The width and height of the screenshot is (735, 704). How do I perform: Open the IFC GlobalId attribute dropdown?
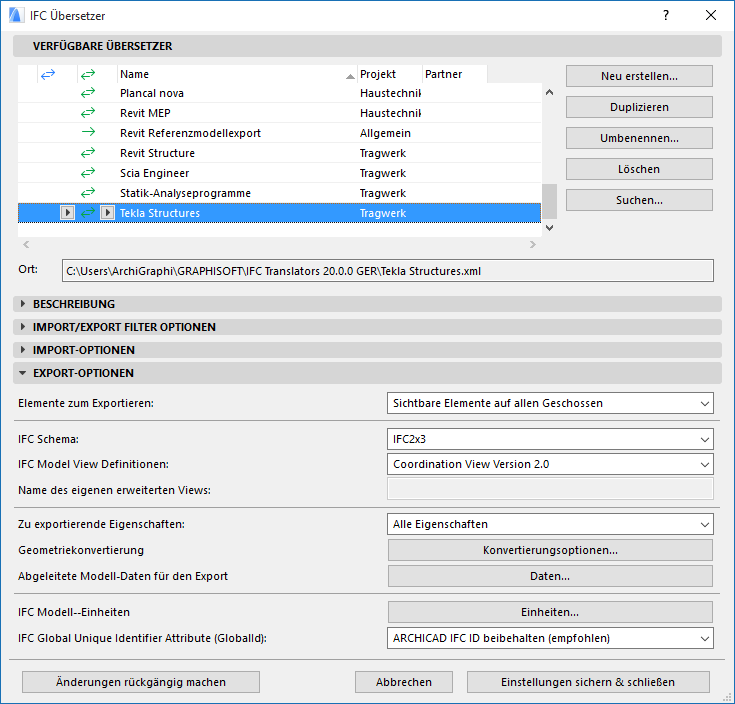[x=550, y=638]
